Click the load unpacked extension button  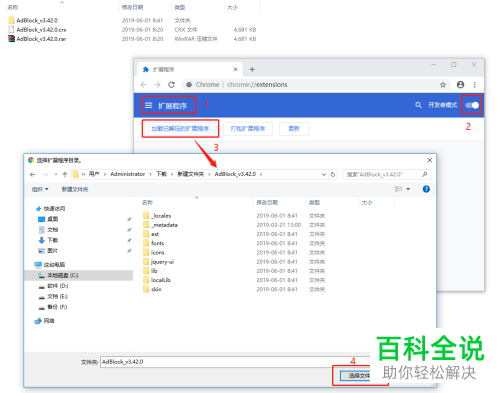pos(180,129)
